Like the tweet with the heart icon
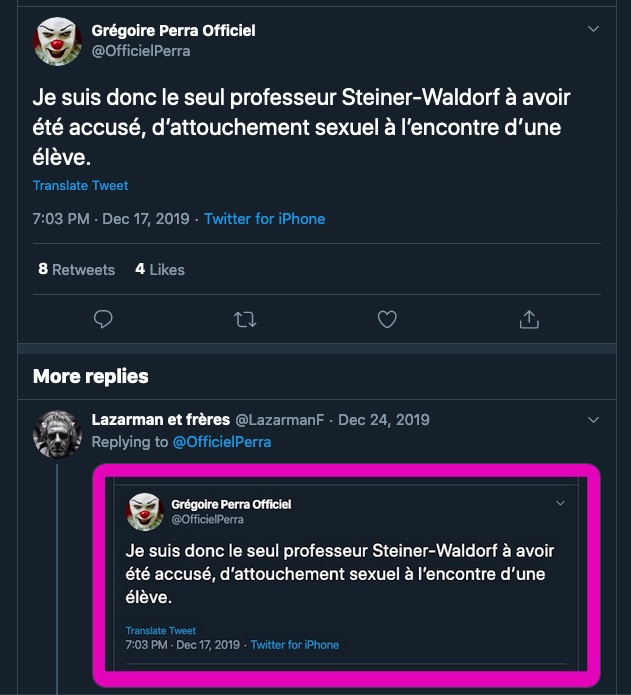This screenshot has height=695, width=631. pyautogui.click(x=387, y=319)
